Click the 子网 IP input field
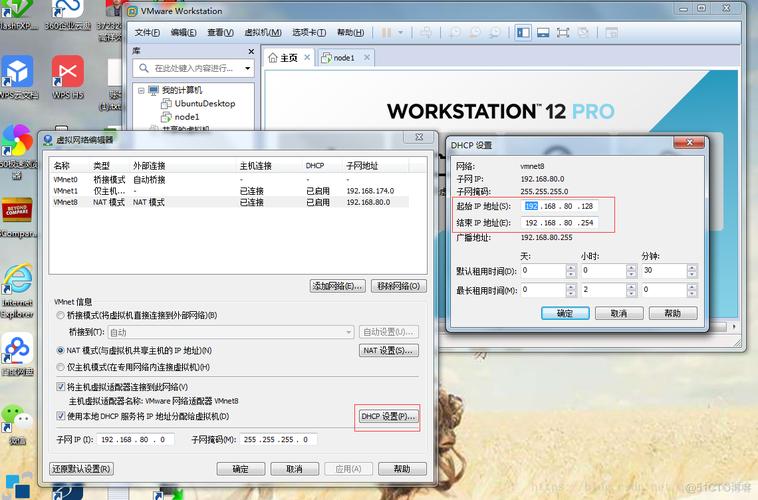 [136, 440]
